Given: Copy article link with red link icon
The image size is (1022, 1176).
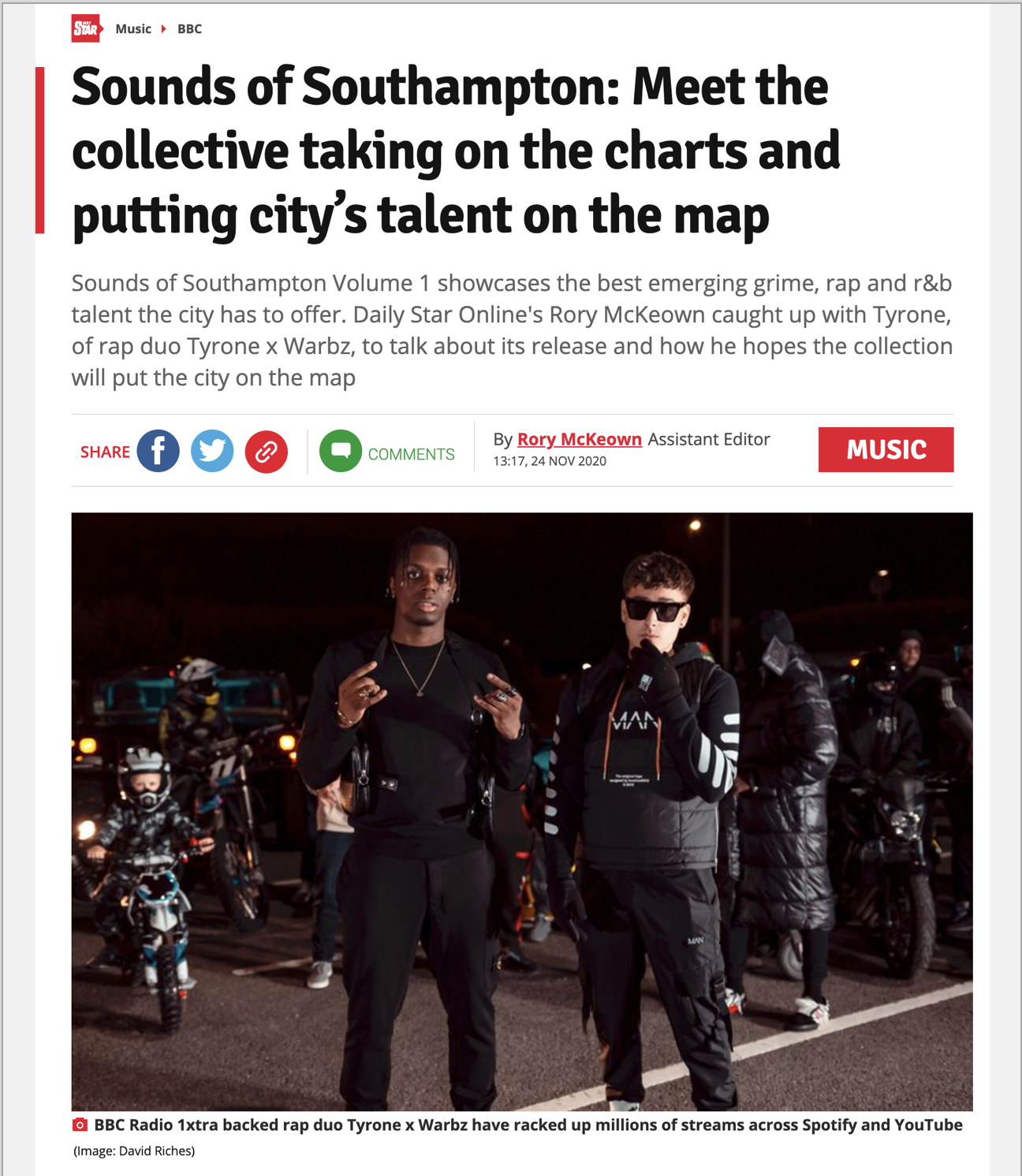Looking at the screenshot, I should [x=266, y=452].
